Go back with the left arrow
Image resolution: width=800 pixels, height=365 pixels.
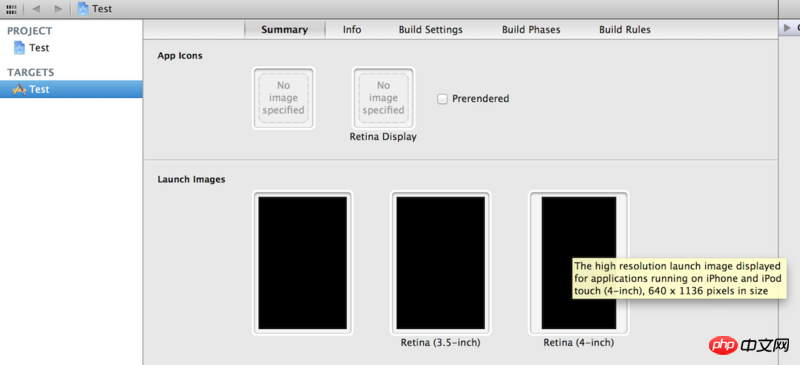point(36,9)
